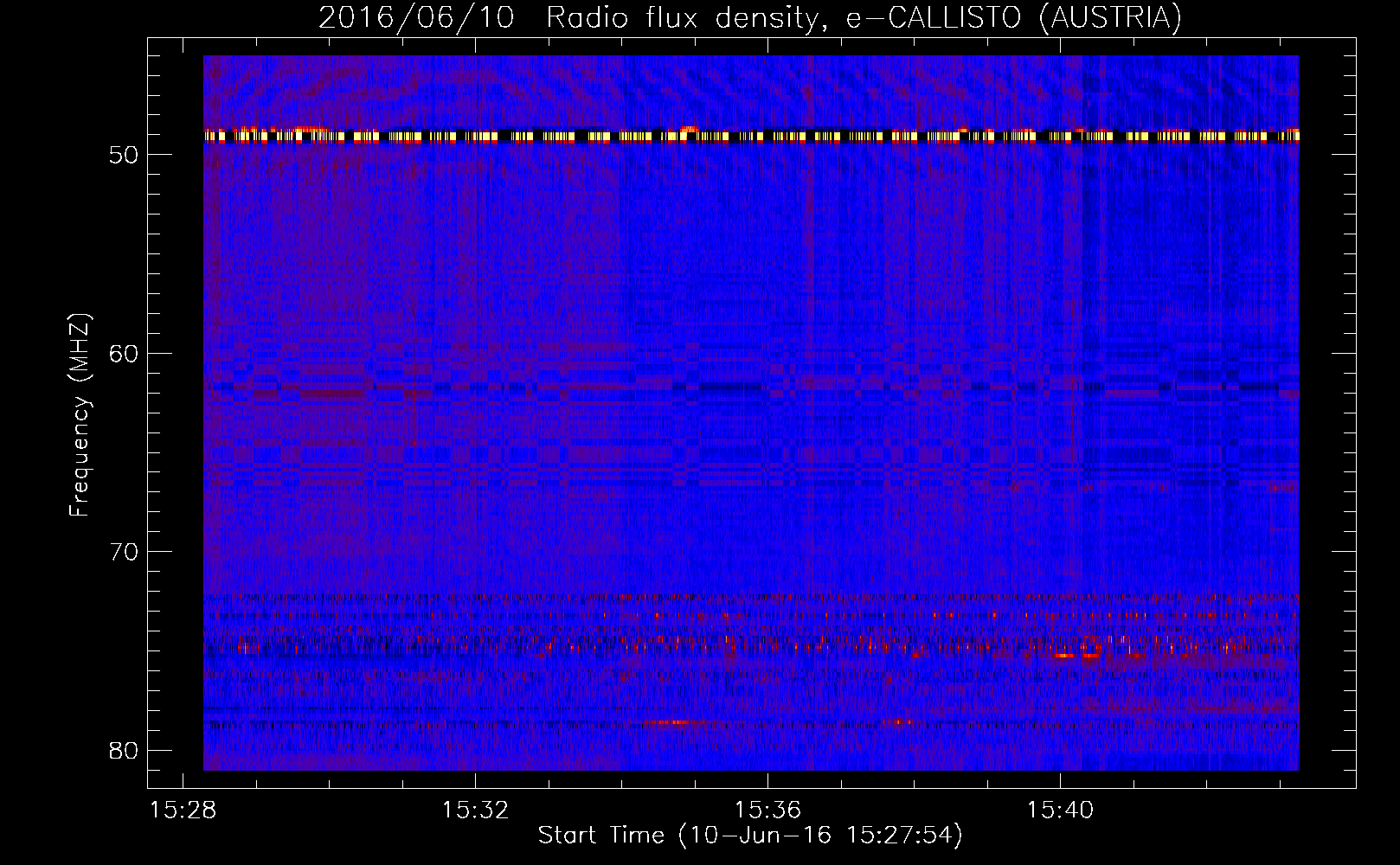Click the 60 frequency tick label
This screenshot has width=1400, height=865.
(x=124, y=353)
